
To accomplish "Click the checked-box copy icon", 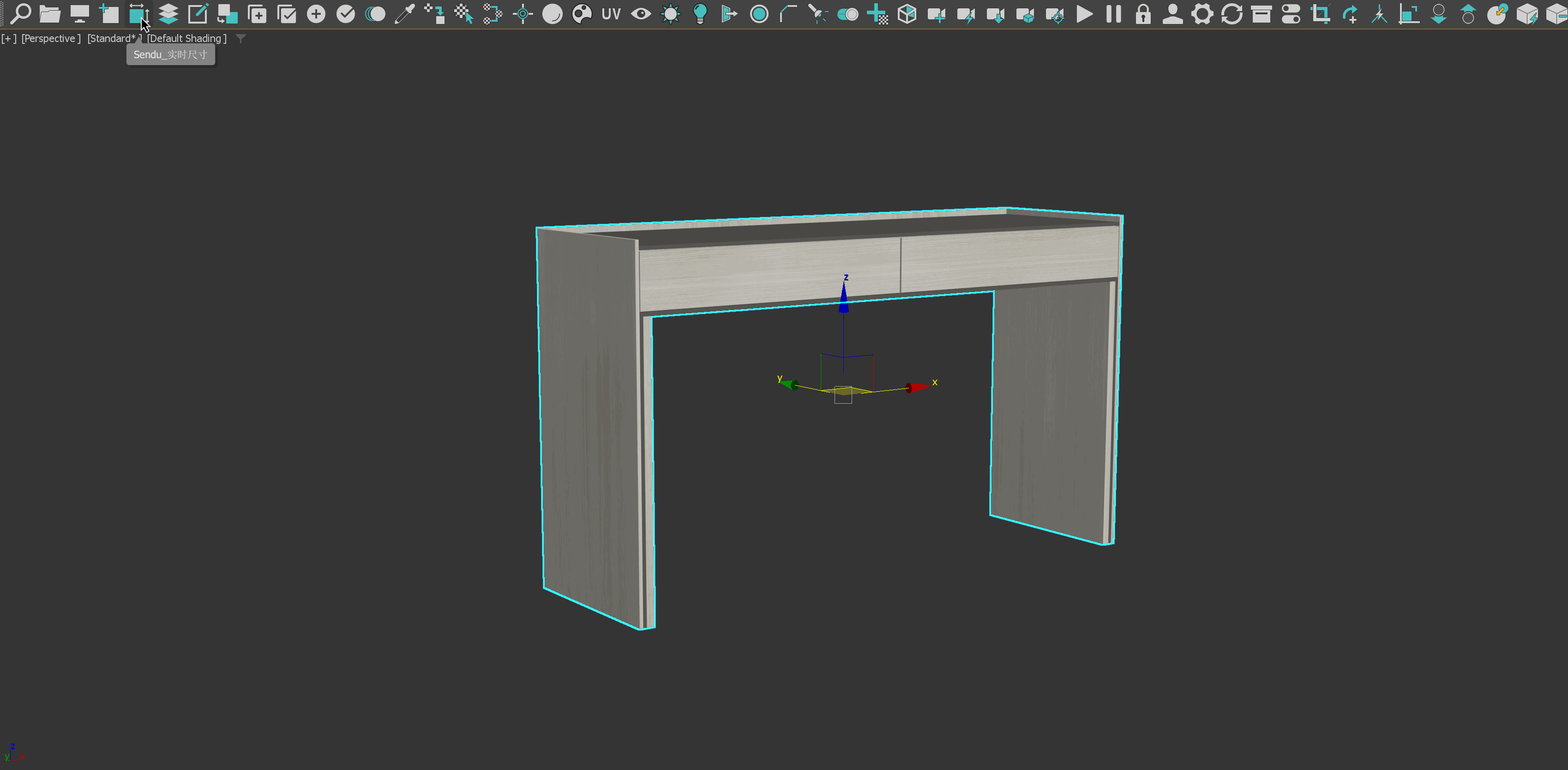I will coord(286,13).
